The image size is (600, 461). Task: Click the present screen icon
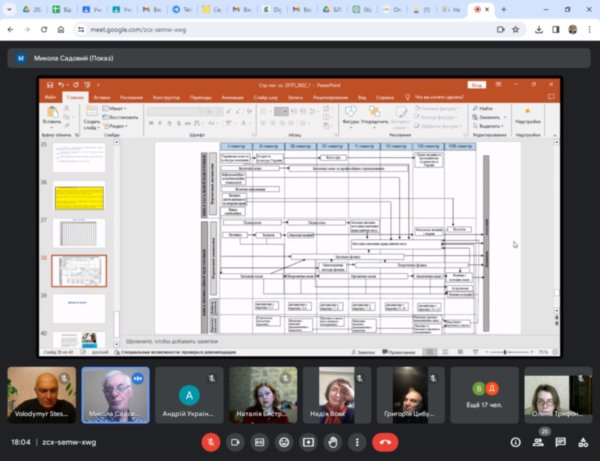point(308,441)
